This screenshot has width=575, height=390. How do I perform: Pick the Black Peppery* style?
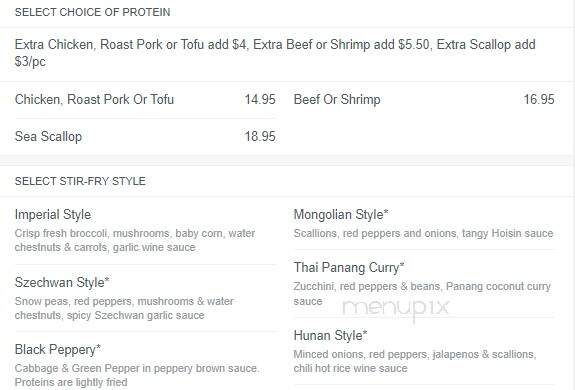coord(58,350)
